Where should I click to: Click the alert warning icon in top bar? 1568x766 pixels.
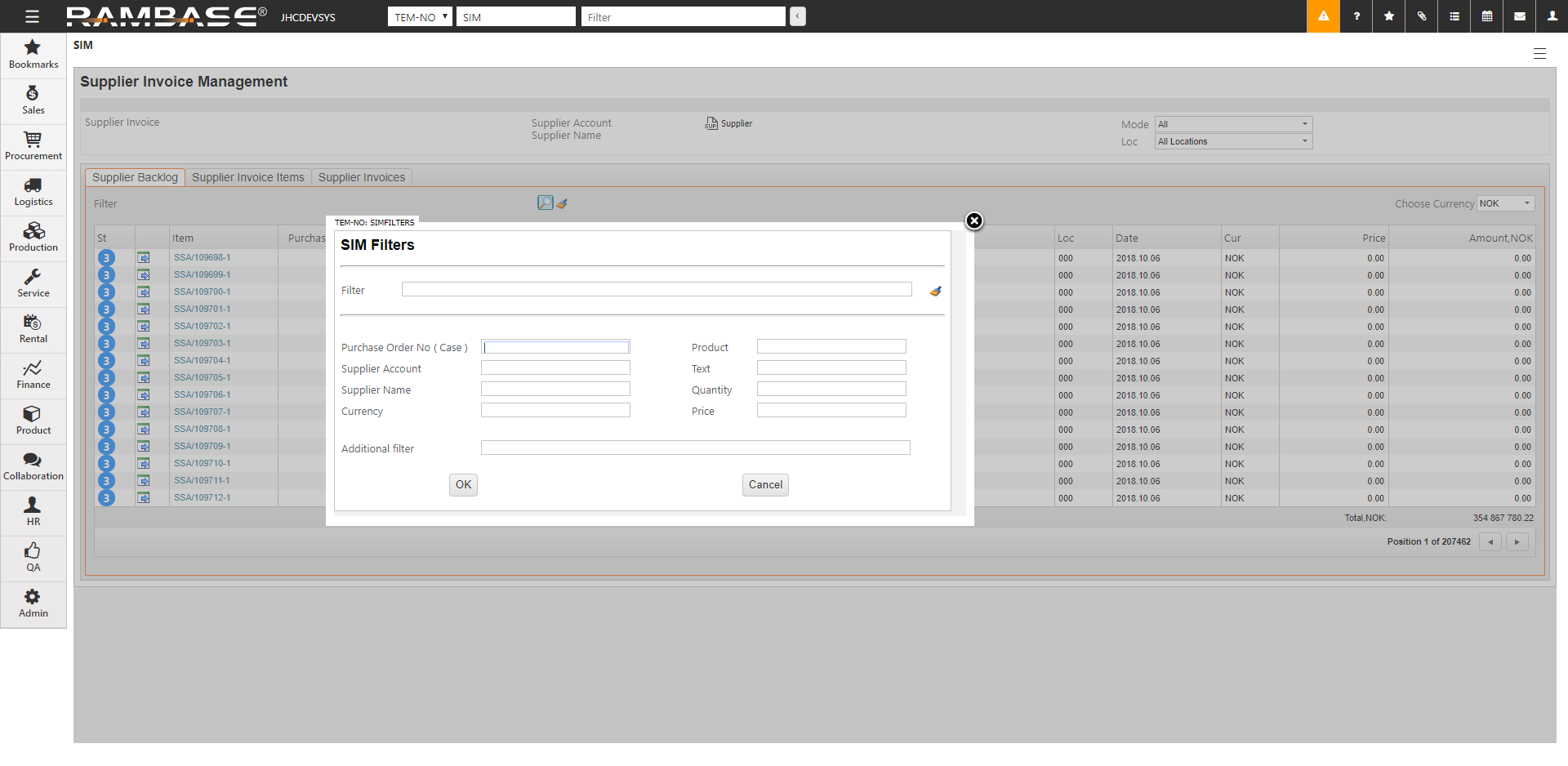[1323, 16]
